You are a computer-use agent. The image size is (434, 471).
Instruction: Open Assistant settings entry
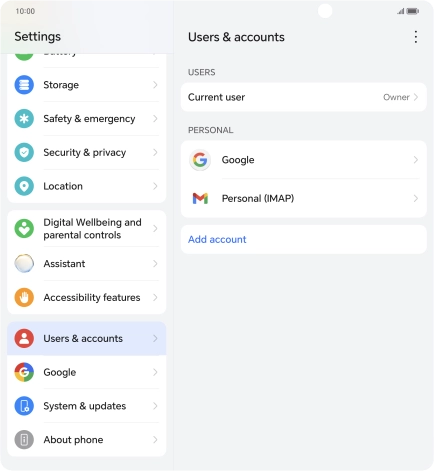tap(87, 264)
